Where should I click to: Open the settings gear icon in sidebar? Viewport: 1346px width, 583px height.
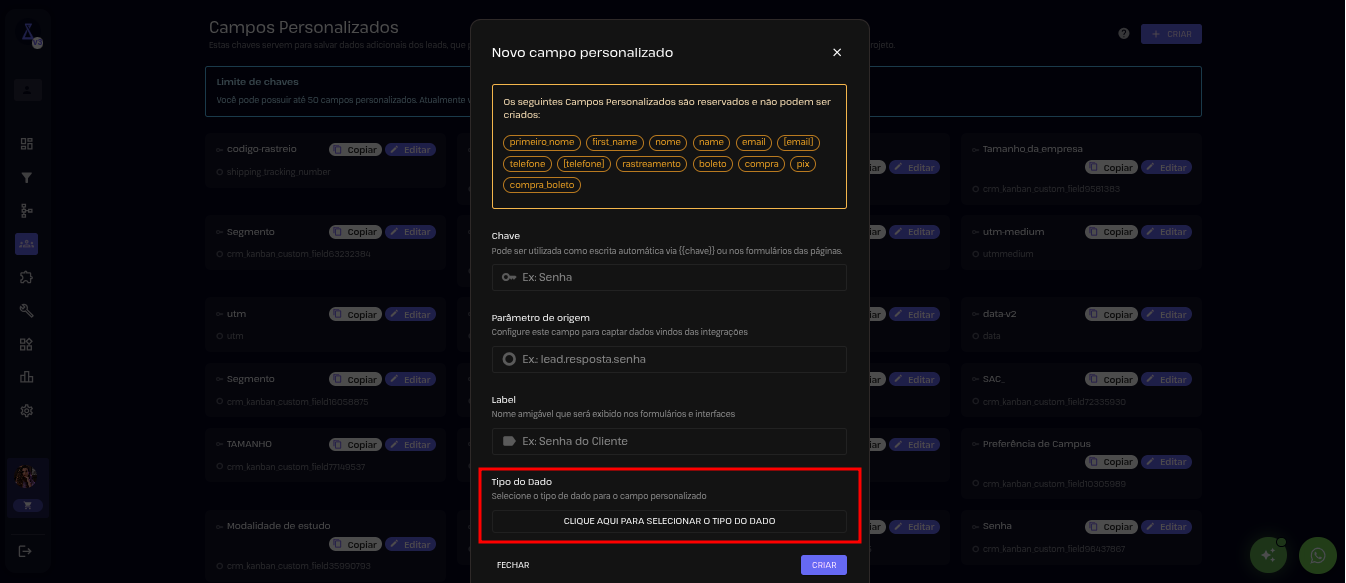(27, 410)
